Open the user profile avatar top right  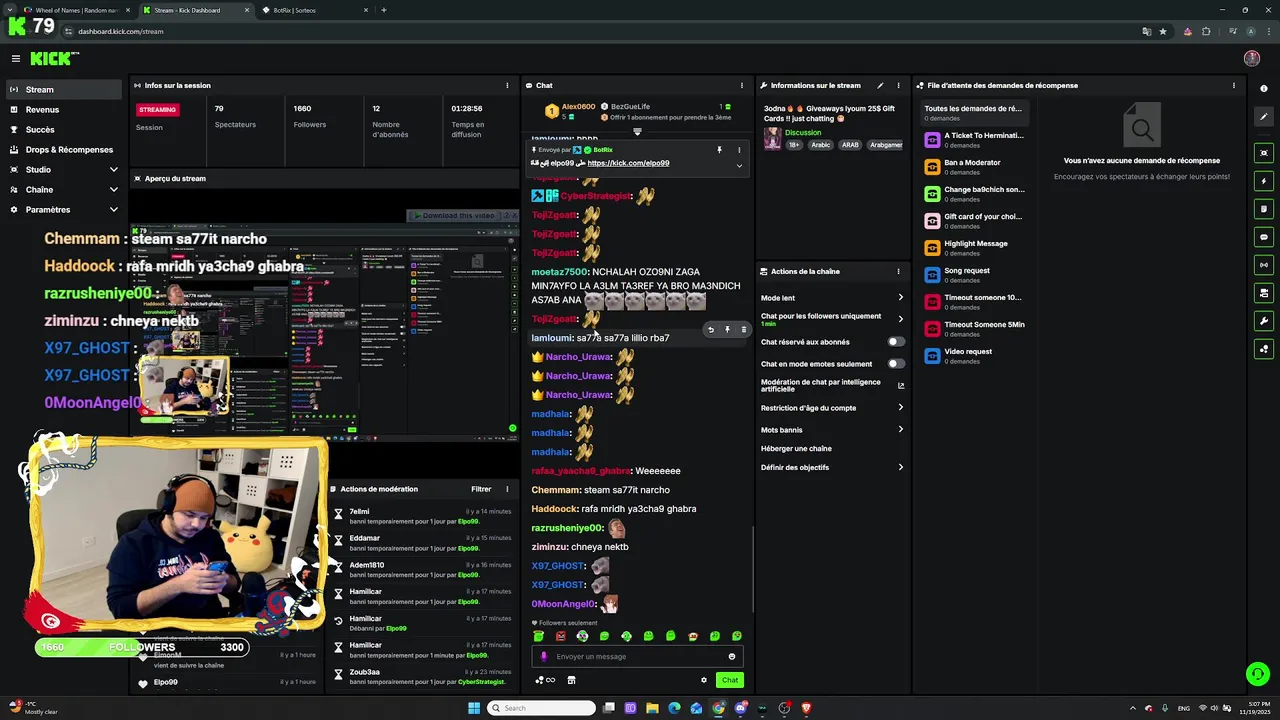pos(1252,58)
